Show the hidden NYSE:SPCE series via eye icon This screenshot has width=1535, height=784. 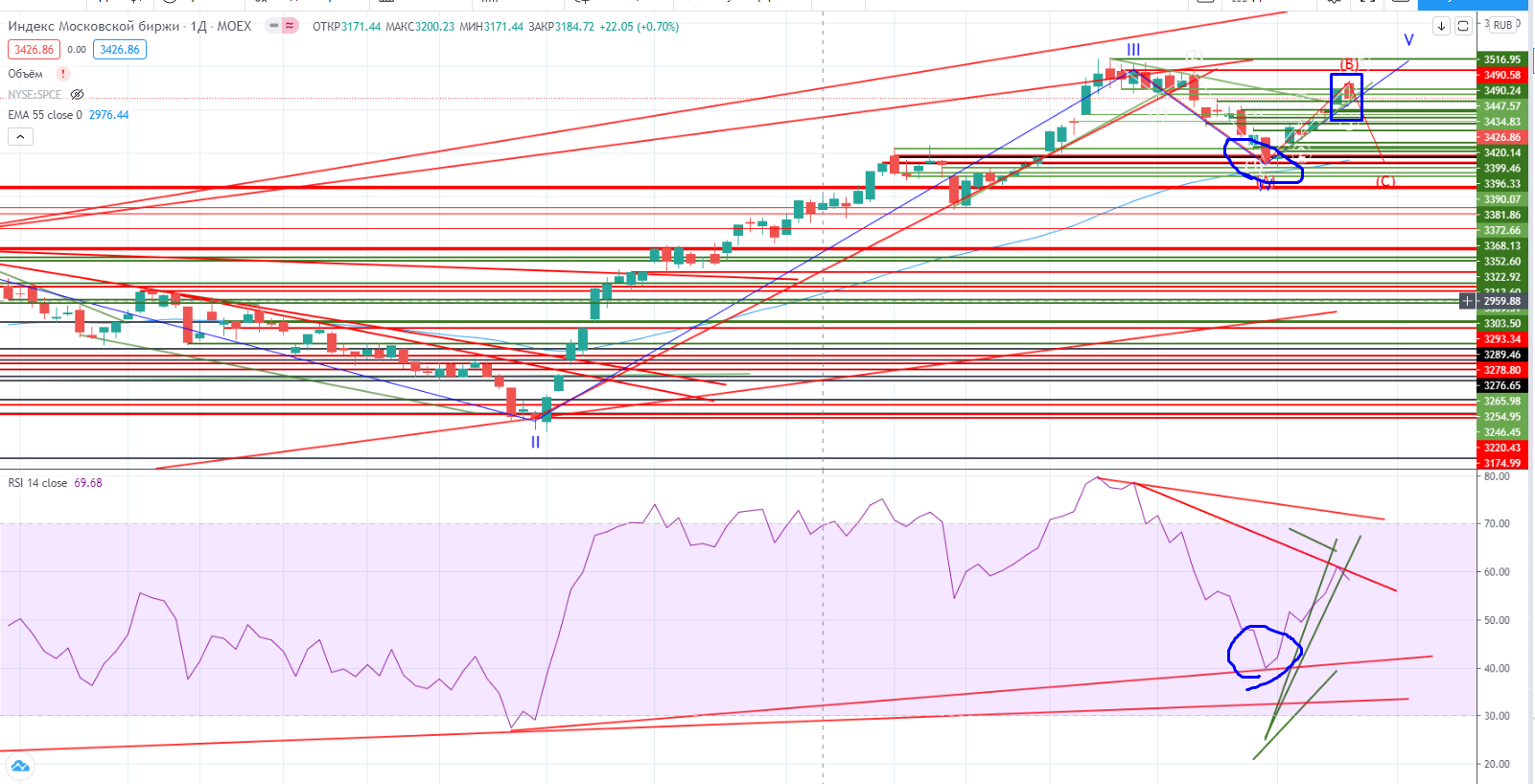point(78,95)
